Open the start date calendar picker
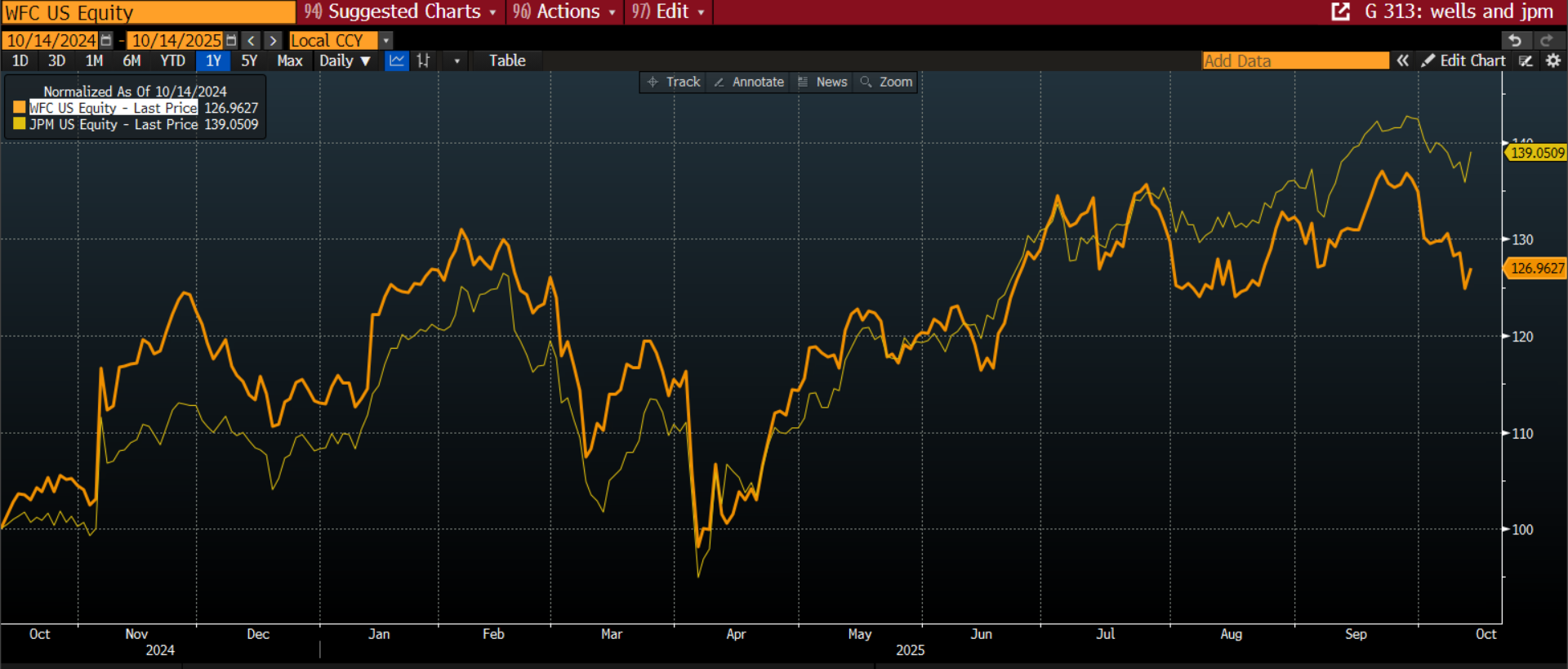The width and height of the screenshot is (1568, 669). click(x=106, y=40)
